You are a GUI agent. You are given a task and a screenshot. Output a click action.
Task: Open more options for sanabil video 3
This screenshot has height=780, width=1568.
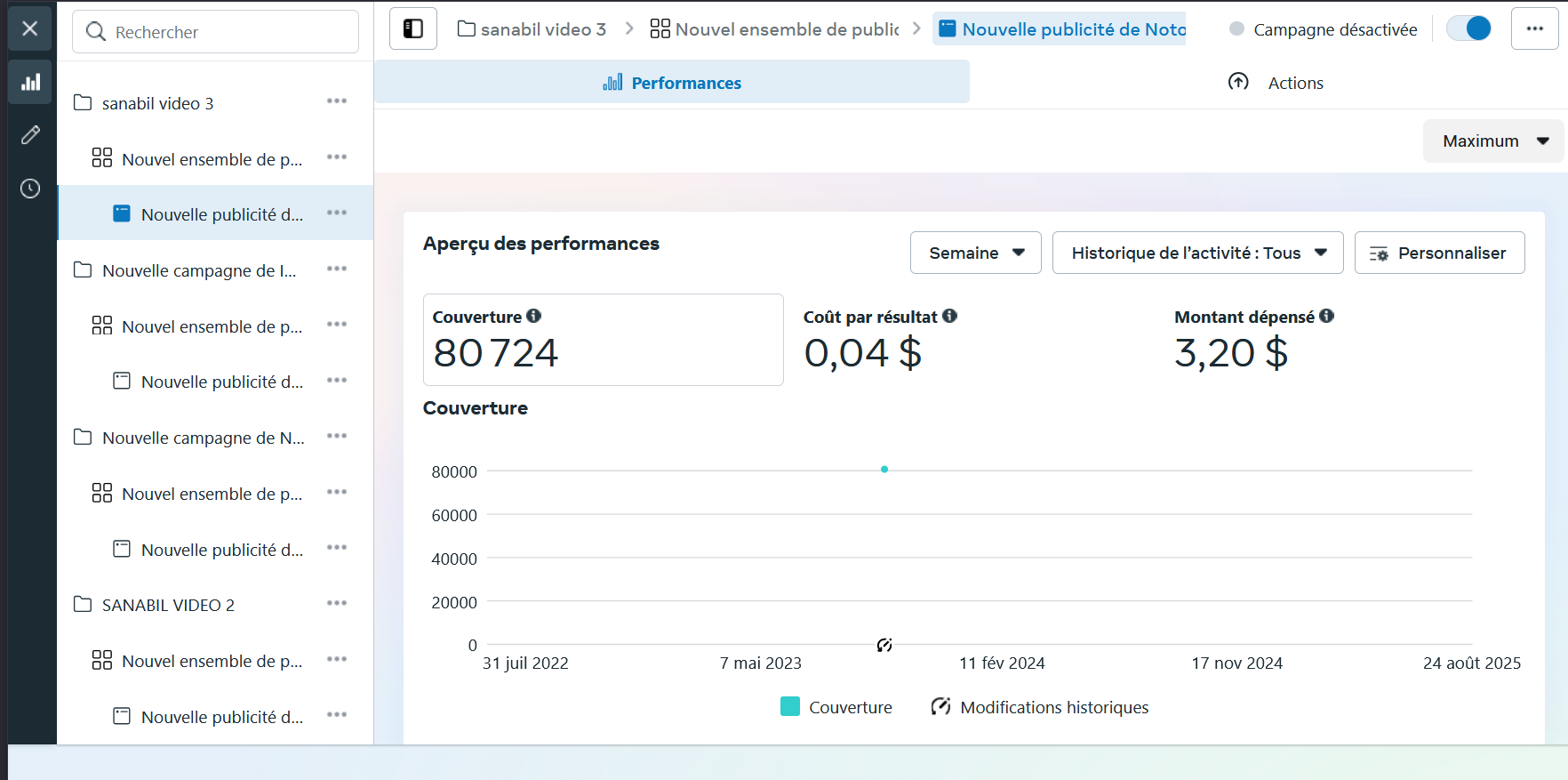click(337, 101)
